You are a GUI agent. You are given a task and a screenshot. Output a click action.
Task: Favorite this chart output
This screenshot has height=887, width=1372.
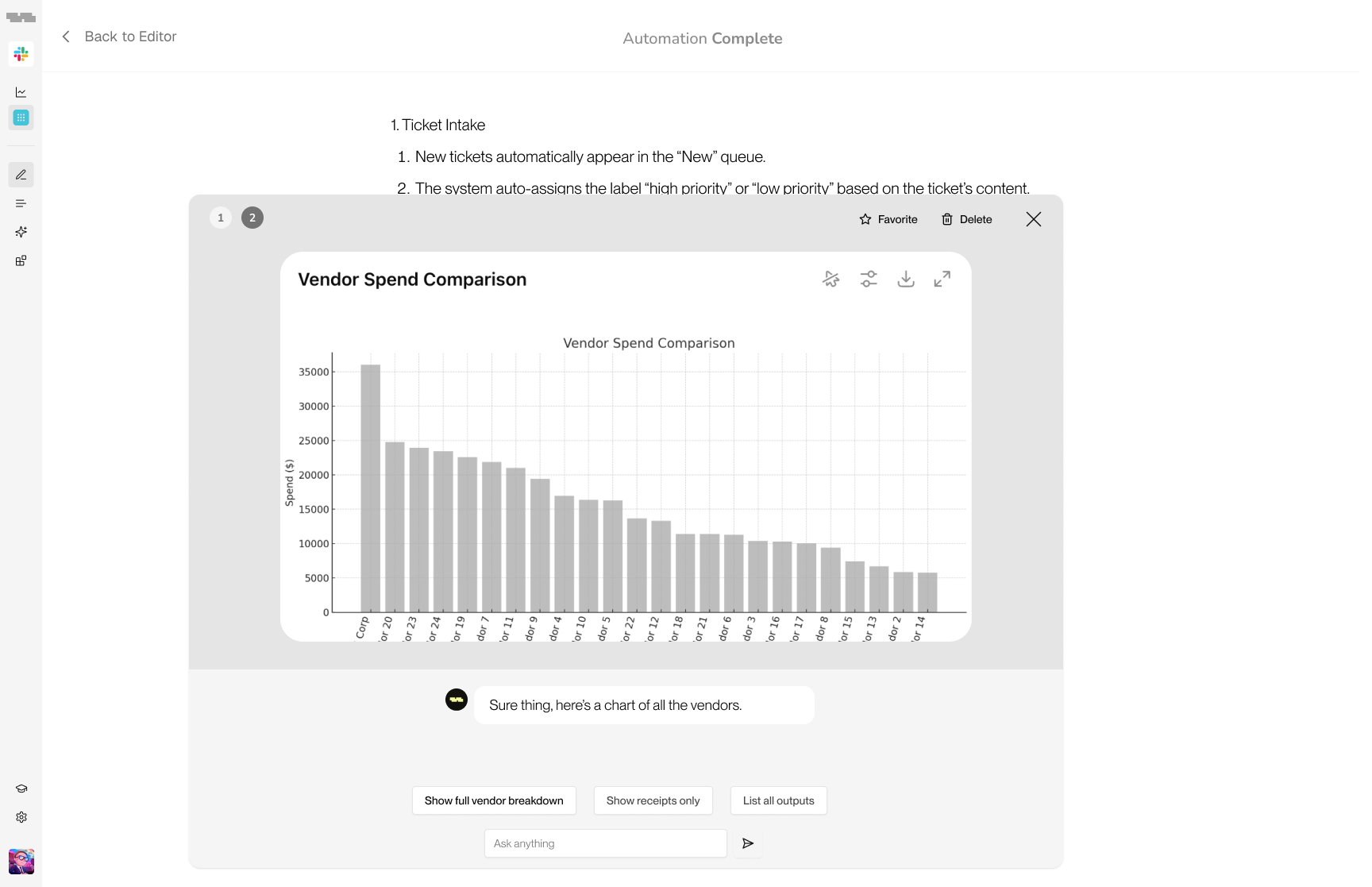coord(888,219)
